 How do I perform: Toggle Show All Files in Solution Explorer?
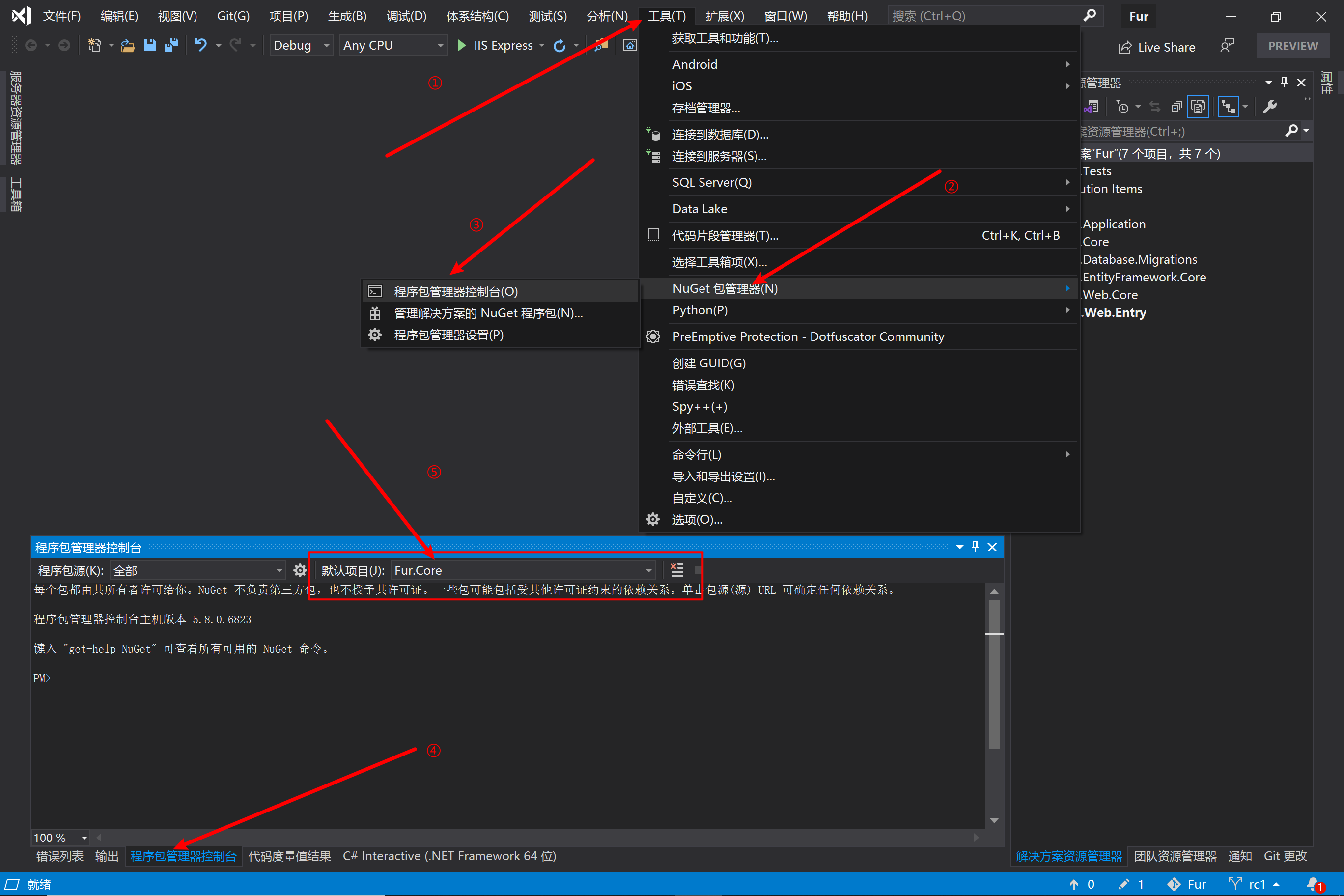coord(1198,107)
